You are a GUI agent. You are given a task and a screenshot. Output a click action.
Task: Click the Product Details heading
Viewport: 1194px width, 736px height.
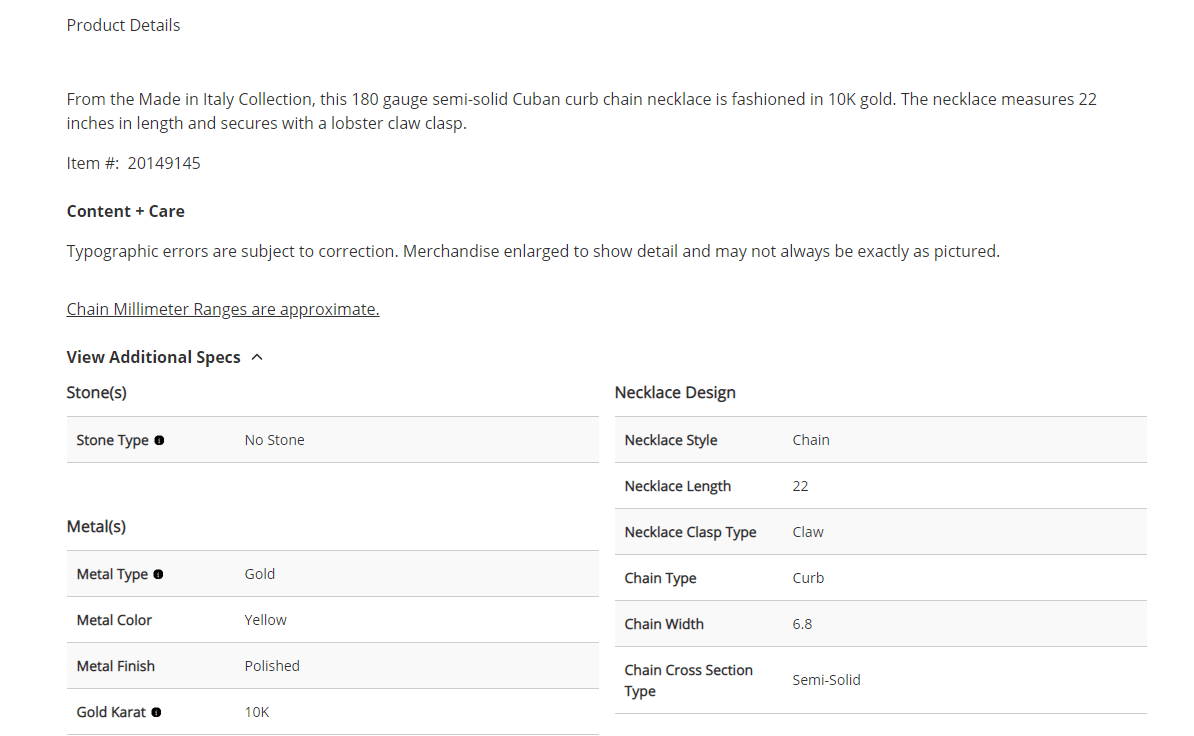coord(123,25)
